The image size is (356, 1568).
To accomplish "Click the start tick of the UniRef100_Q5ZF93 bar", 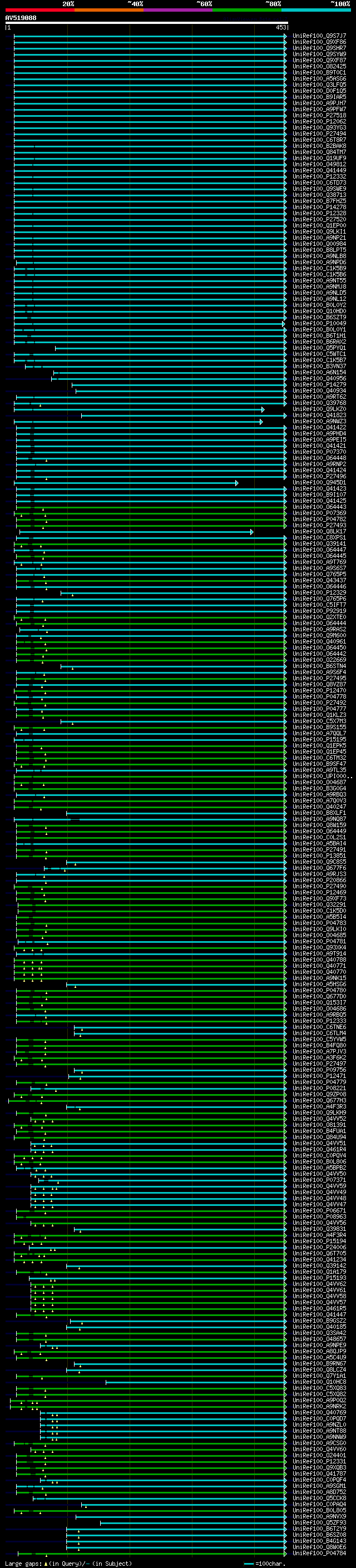I will point(101,1522).
